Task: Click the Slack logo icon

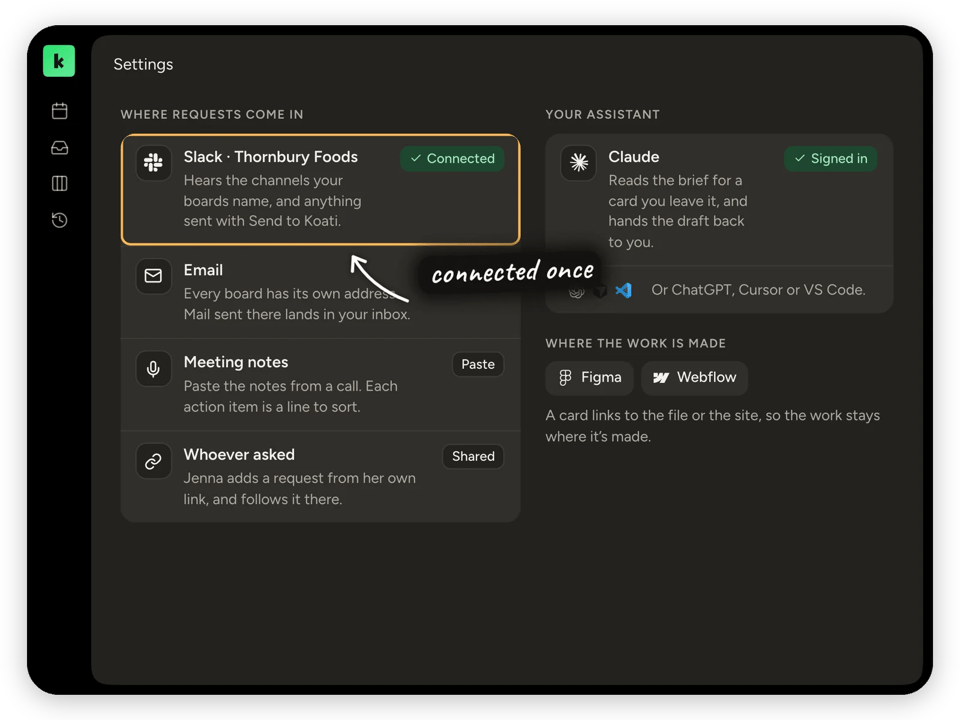Action: click(x=153, y=163)
